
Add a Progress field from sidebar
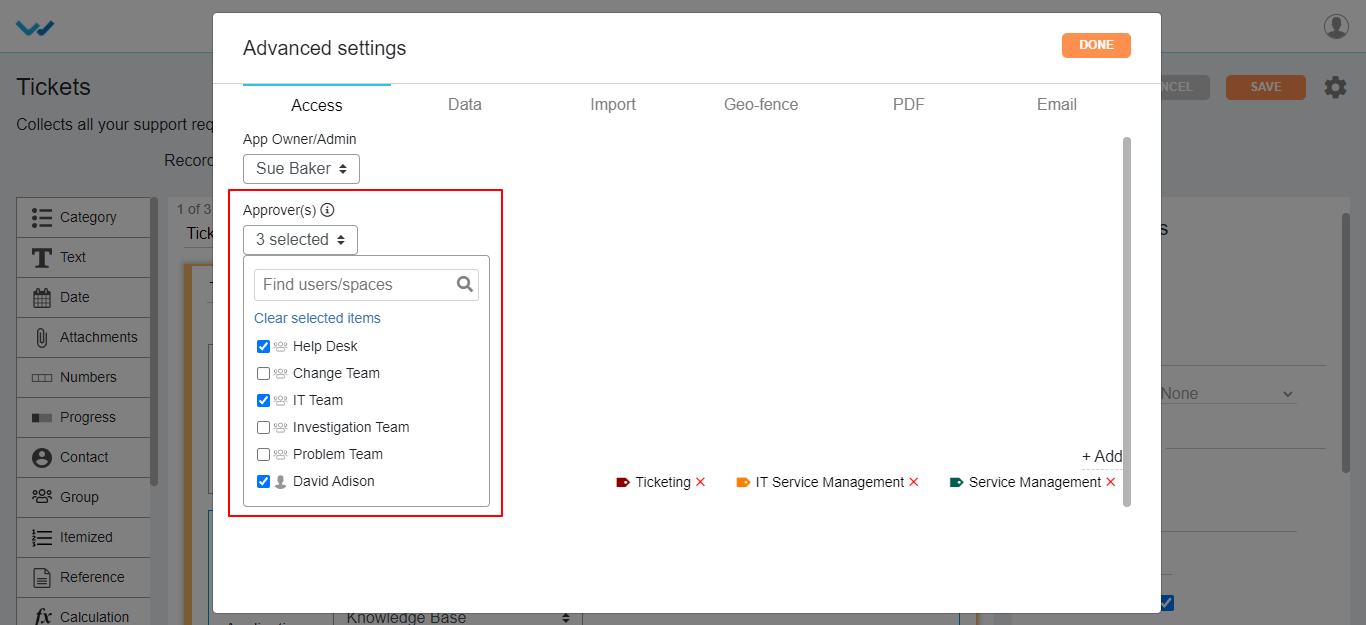coord(83,417)
